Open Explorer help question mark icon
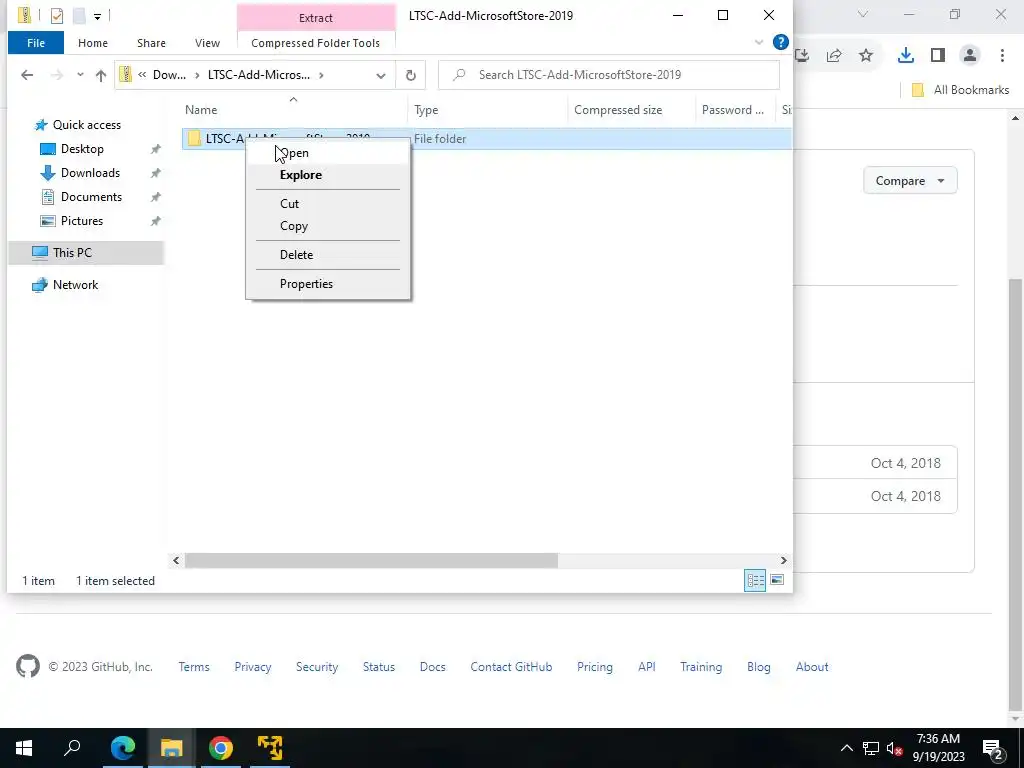Viewport: 1024px width, 768px height. 780,42
